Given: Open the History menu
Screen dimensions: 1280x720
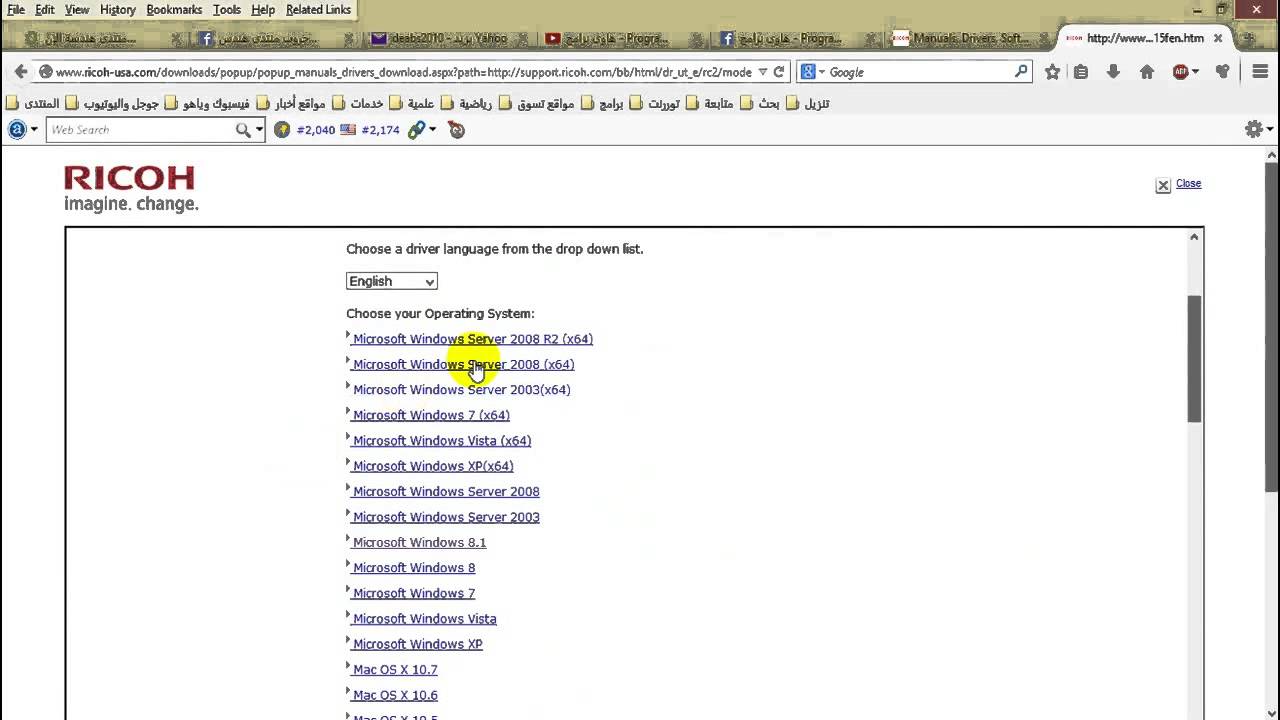Looking at the screenshot, I should pyautogui.click(x=118, y=9).
